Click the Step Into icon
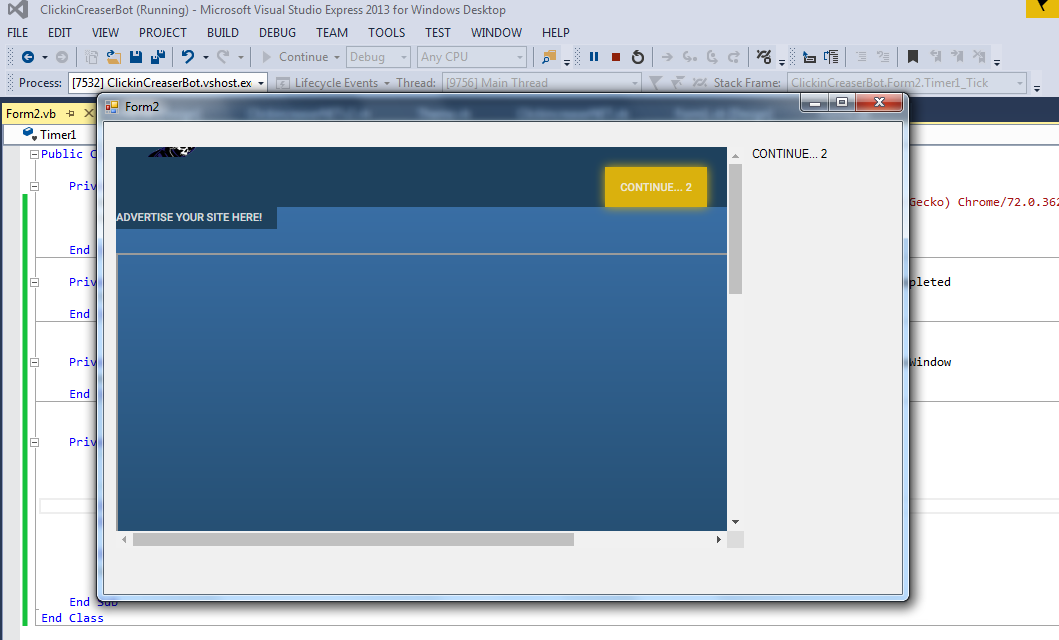1059x640 pixels. tap(690, 57)
